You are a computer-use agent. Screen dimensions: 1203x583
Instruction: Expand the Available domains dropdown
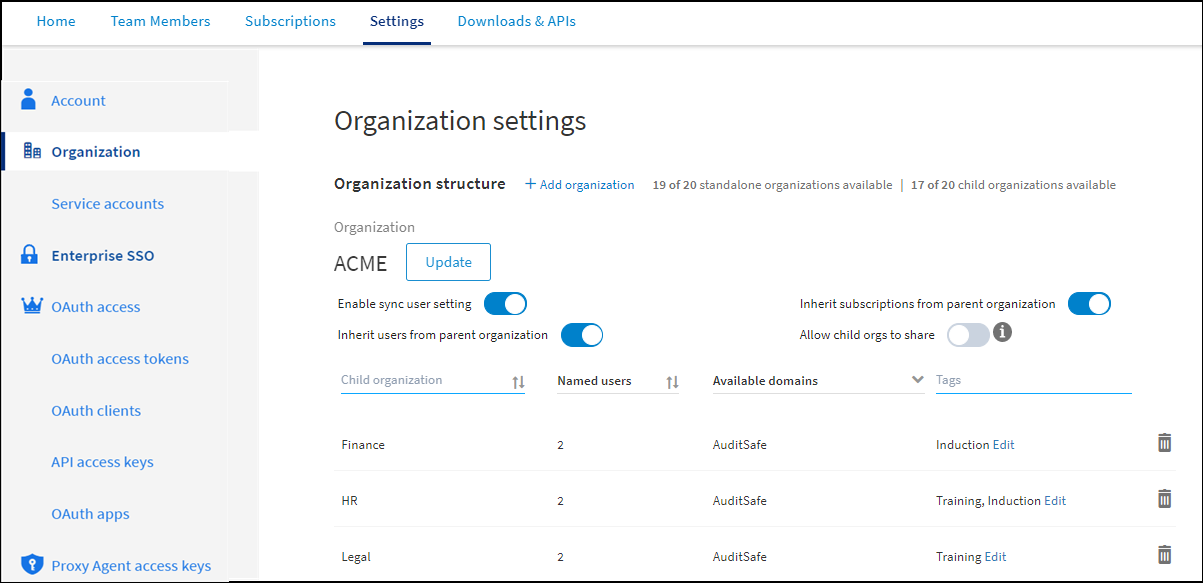pyautogui.click(x=917, y=380)
